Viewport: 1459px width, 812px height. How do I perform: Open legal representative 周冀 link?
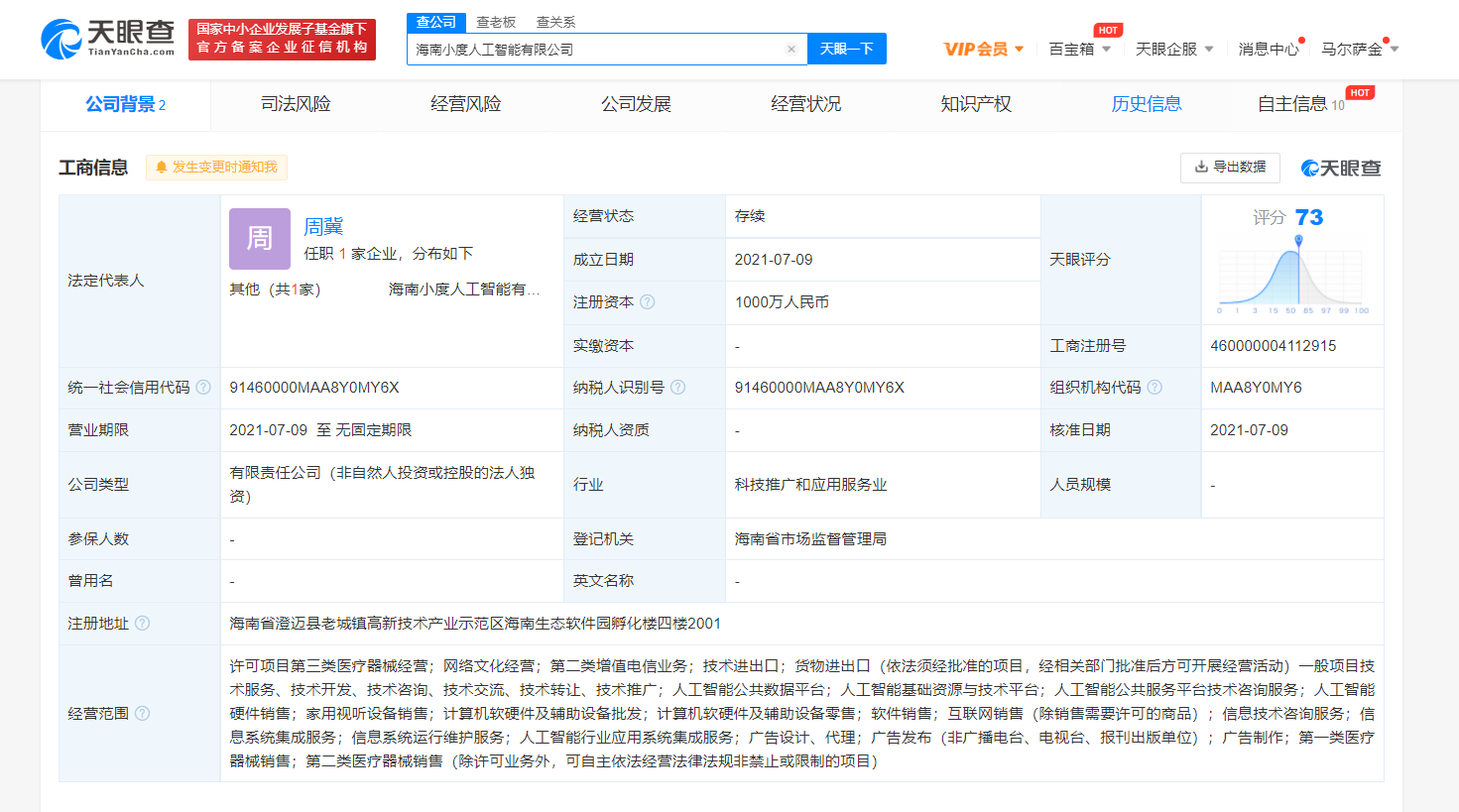tap(323, 227)
